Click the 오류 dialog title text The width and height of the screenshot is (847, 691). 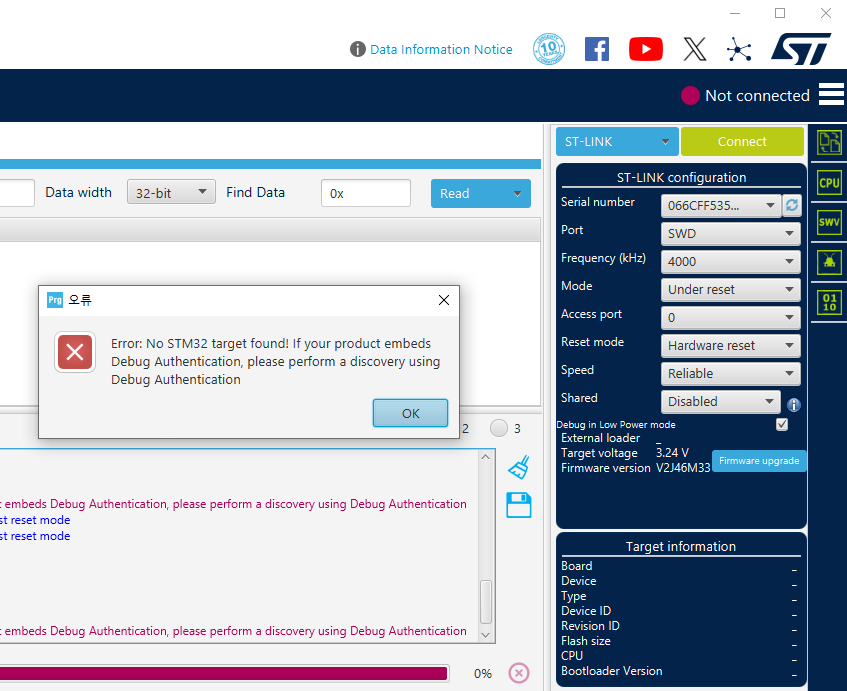click(x=80, y=300)
